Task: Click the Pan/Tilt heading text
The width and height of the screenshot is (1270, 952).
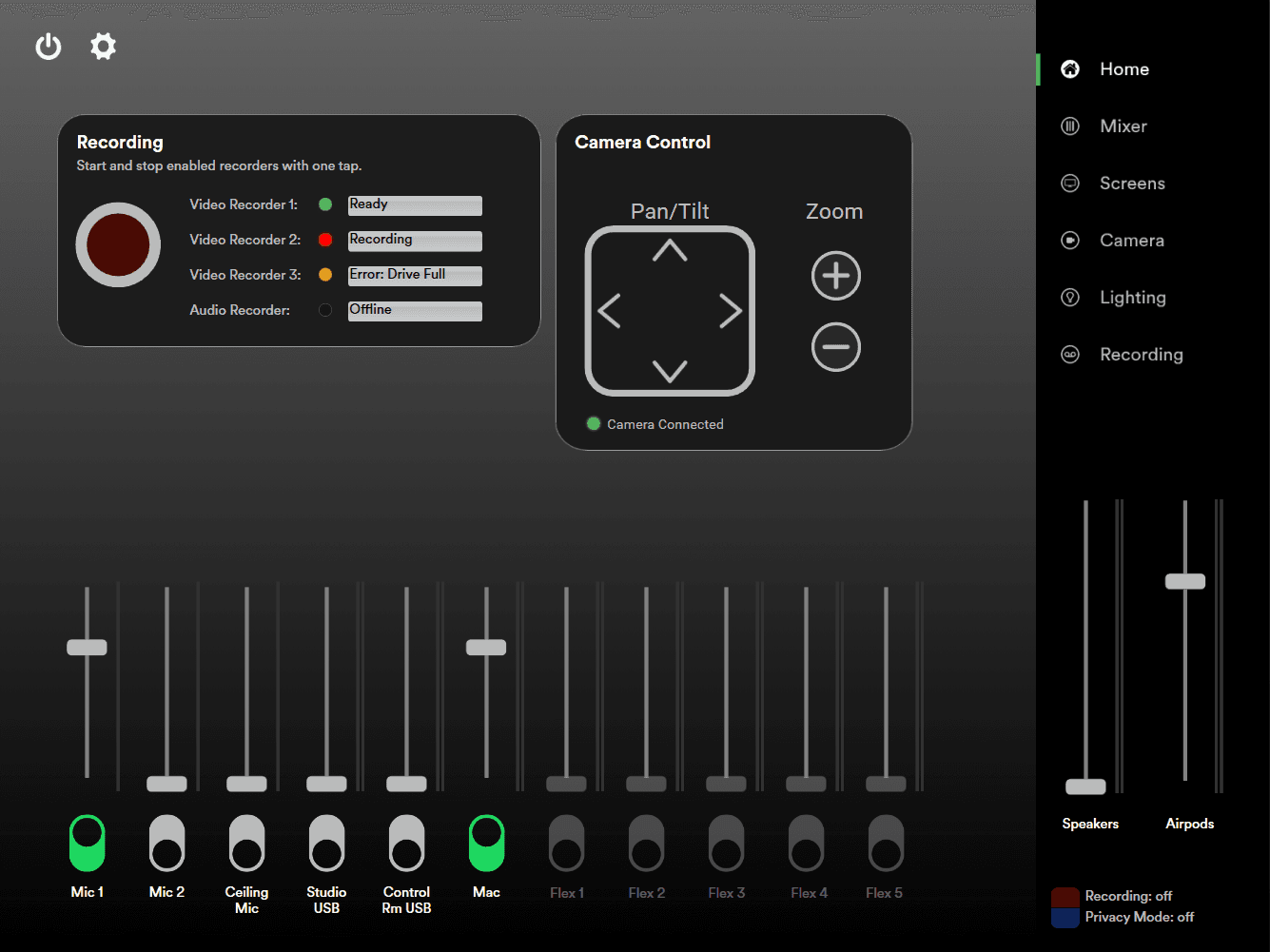Action: 670,211
